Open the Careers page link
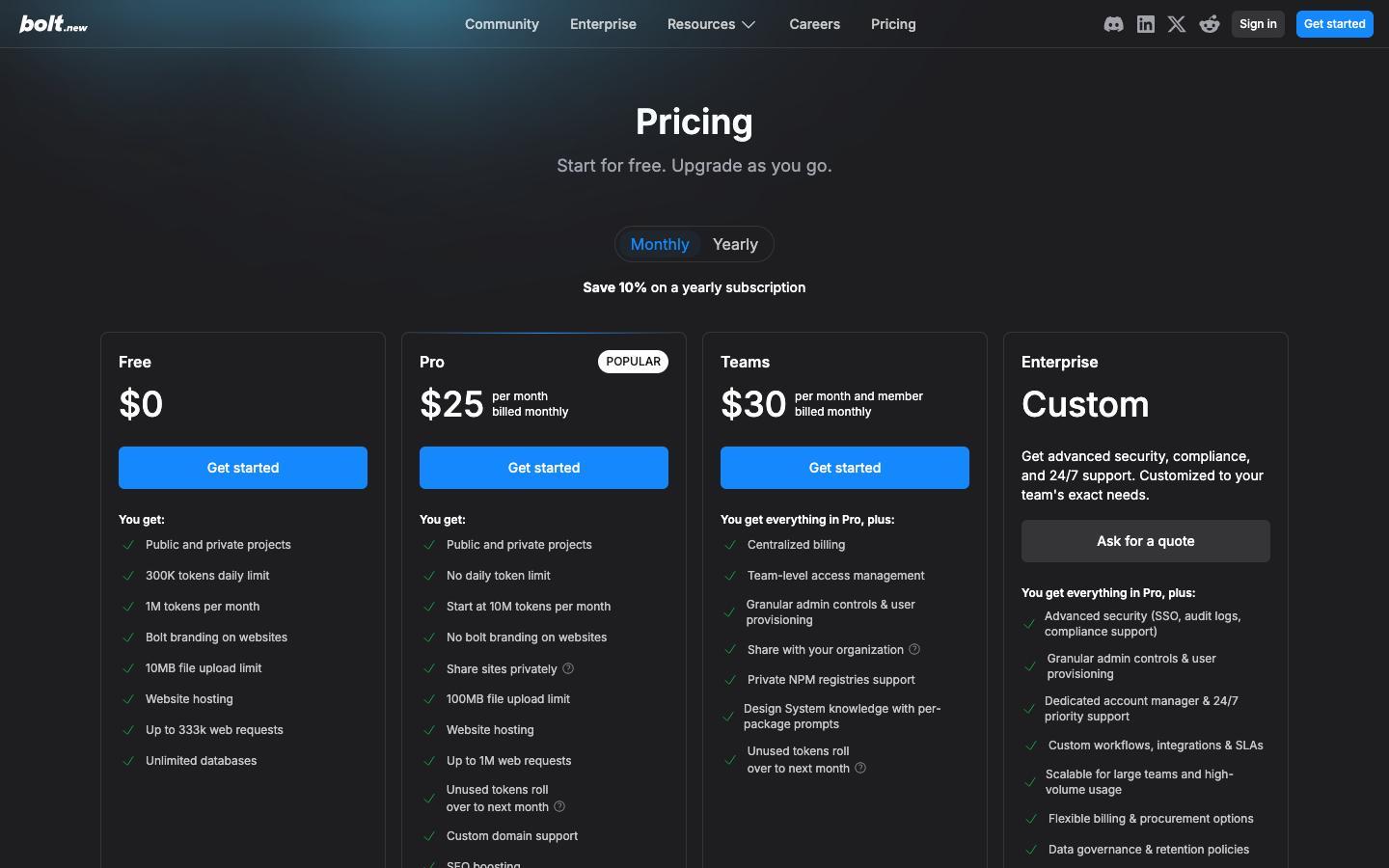1389x868 pixels. pyautogui.click(x=814, y=24)
